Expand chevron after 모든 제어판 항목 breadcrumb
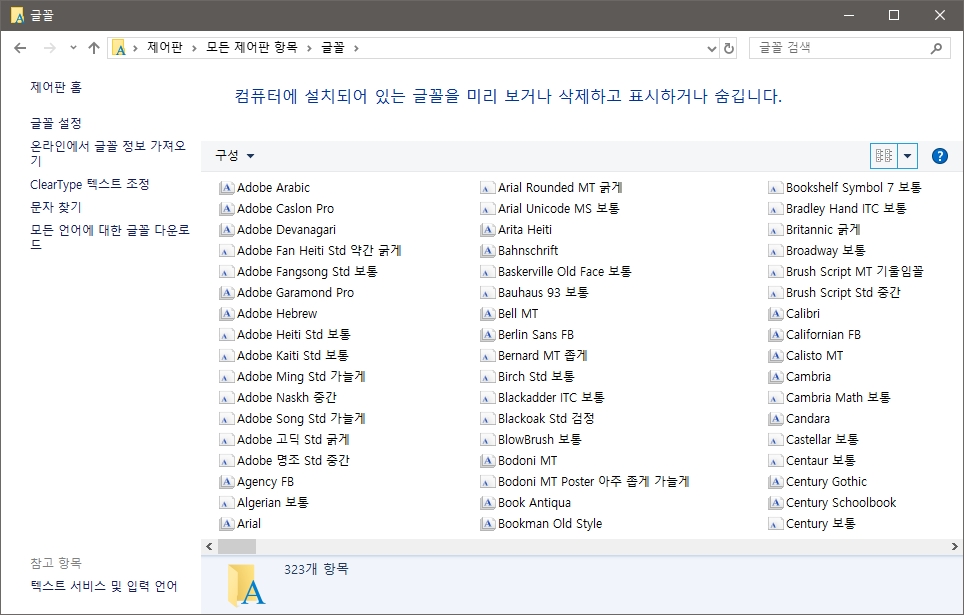Viewport: 964px width, 615px height. pos(309,48)
